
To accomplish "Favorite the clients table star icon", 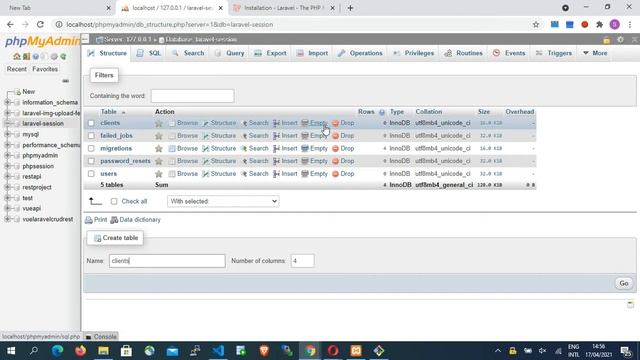I will click(159, 123).
